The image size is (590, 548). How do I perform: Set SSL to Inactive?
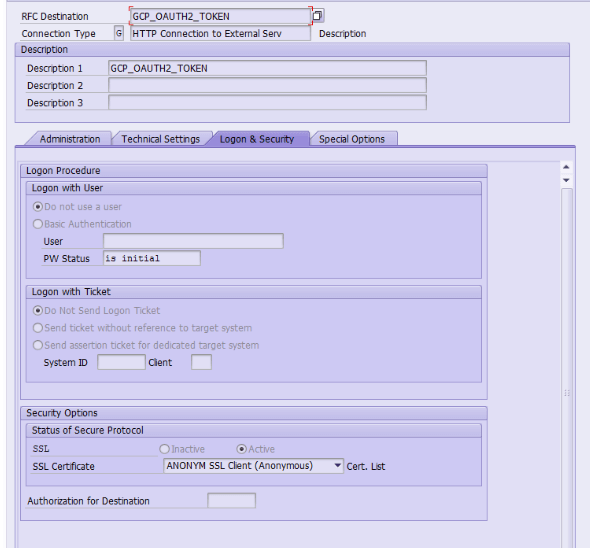[x=164, y=449]
